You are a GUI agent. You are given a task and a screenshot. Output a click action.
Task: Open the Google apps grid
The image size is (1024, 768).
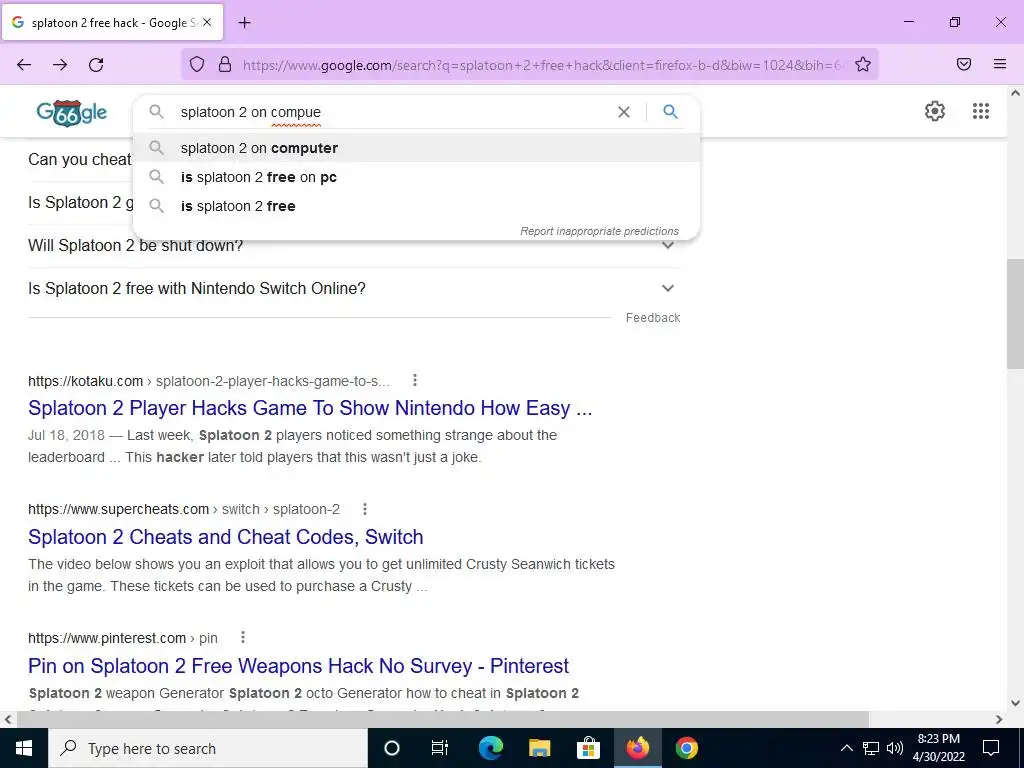(x=981, y=111)
